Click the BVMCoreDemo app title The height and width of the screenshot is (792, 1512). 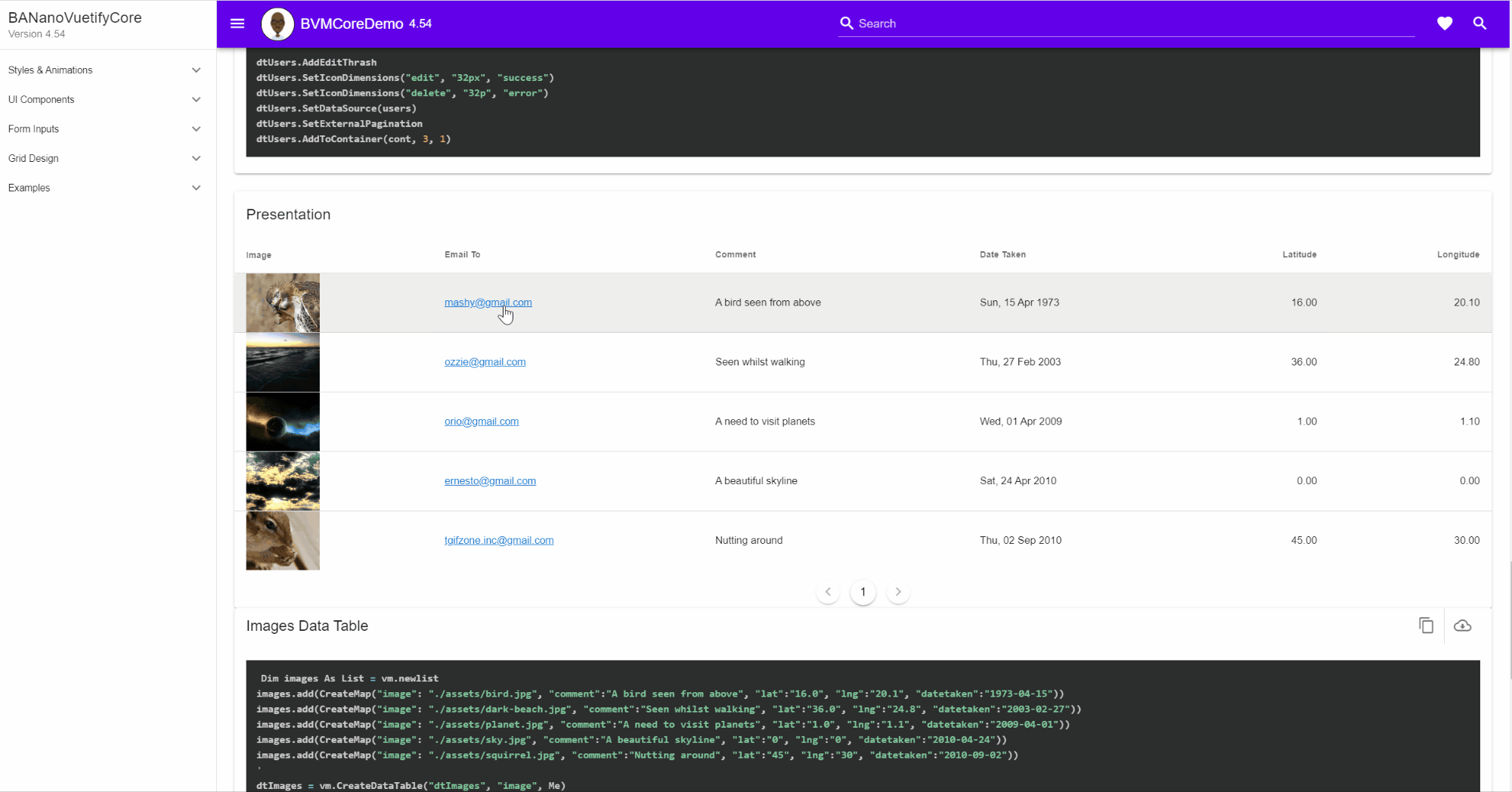352,23
